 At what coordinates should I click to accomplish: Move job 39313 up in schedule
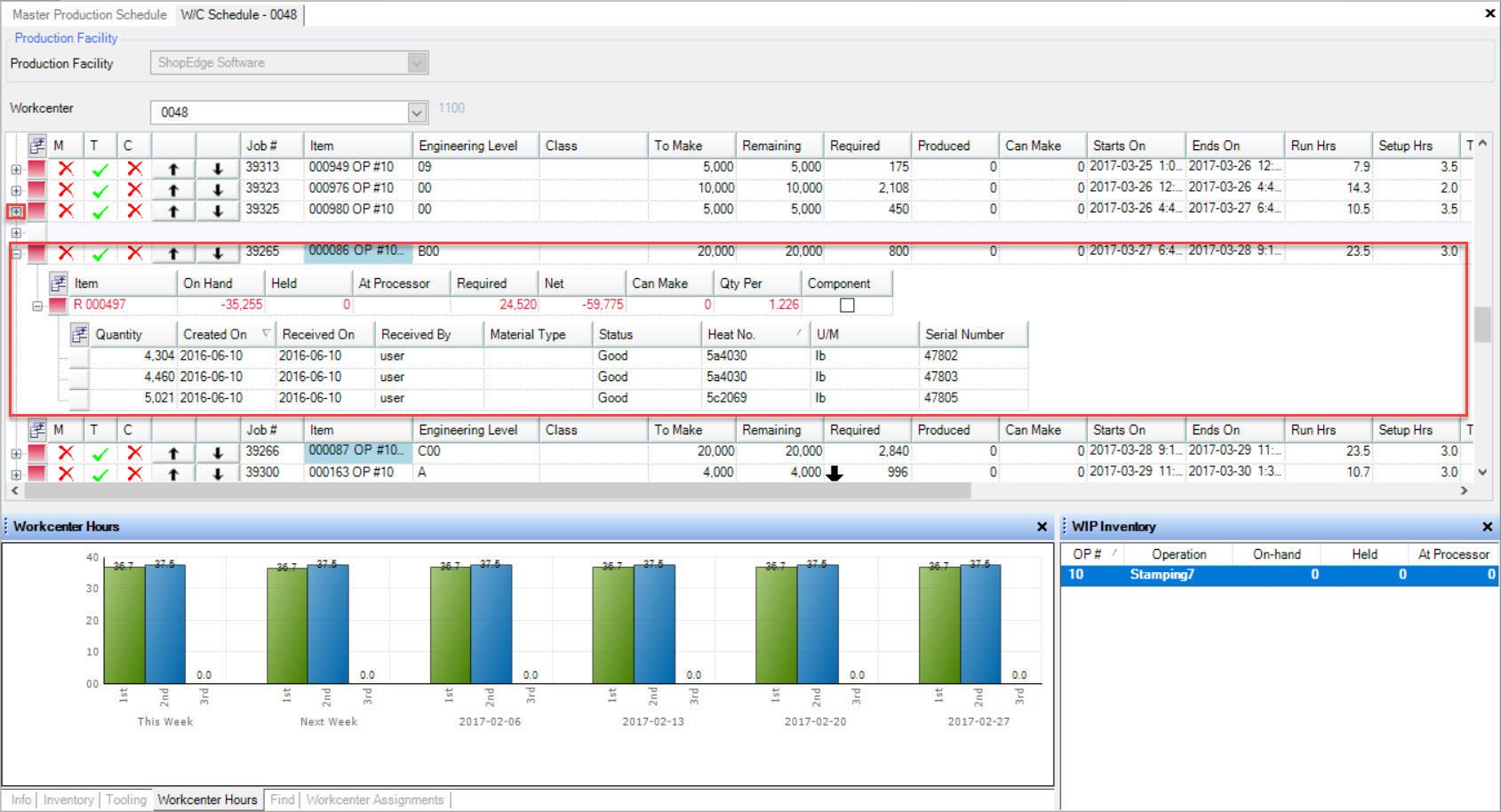tap(173, 168)
